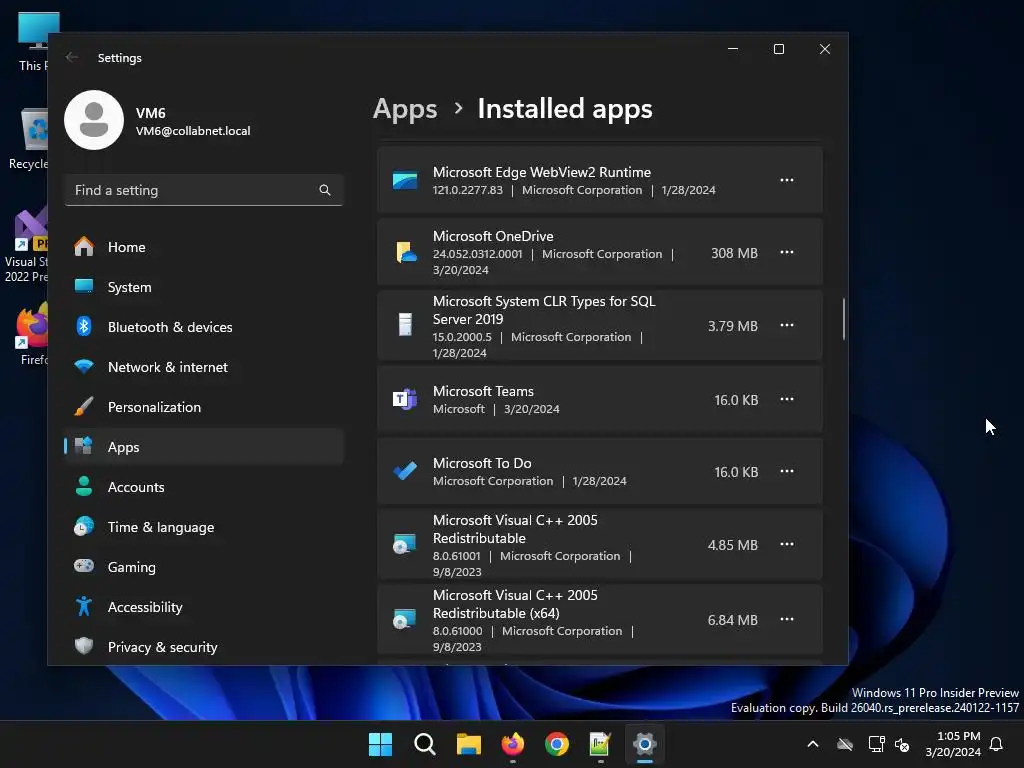Open the notification bell
The width and height of the screenshot is (1024, 768).
coord(997,744)
